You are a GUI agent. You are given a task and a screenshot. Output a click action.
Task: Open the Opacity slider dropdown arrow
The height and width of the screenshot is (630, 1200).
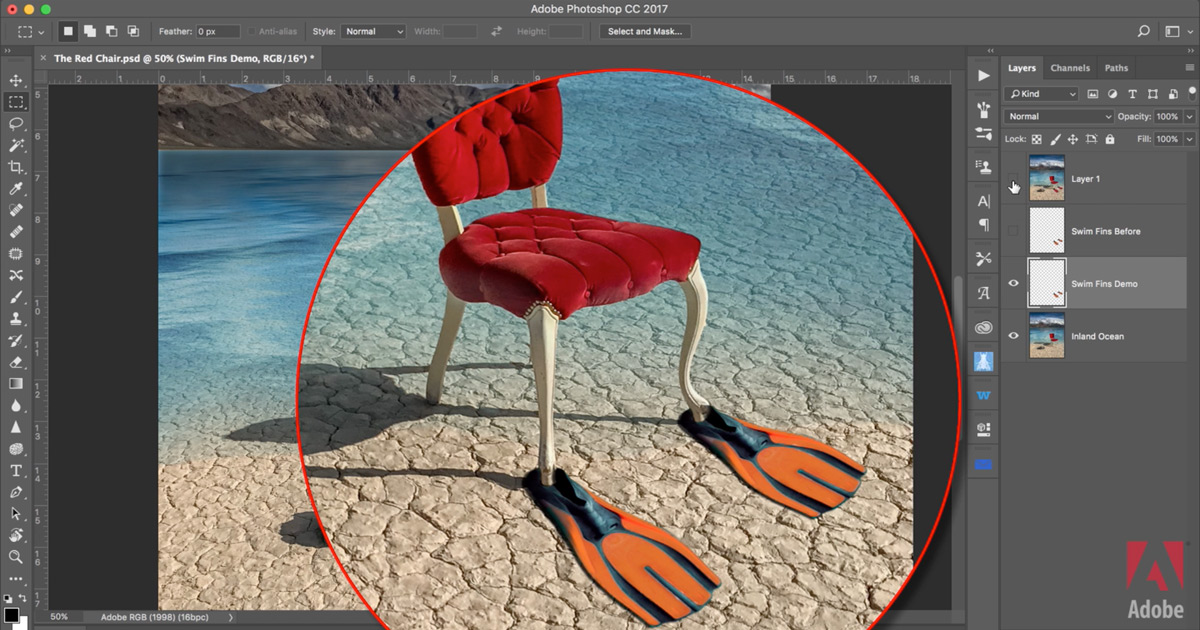1189,116
